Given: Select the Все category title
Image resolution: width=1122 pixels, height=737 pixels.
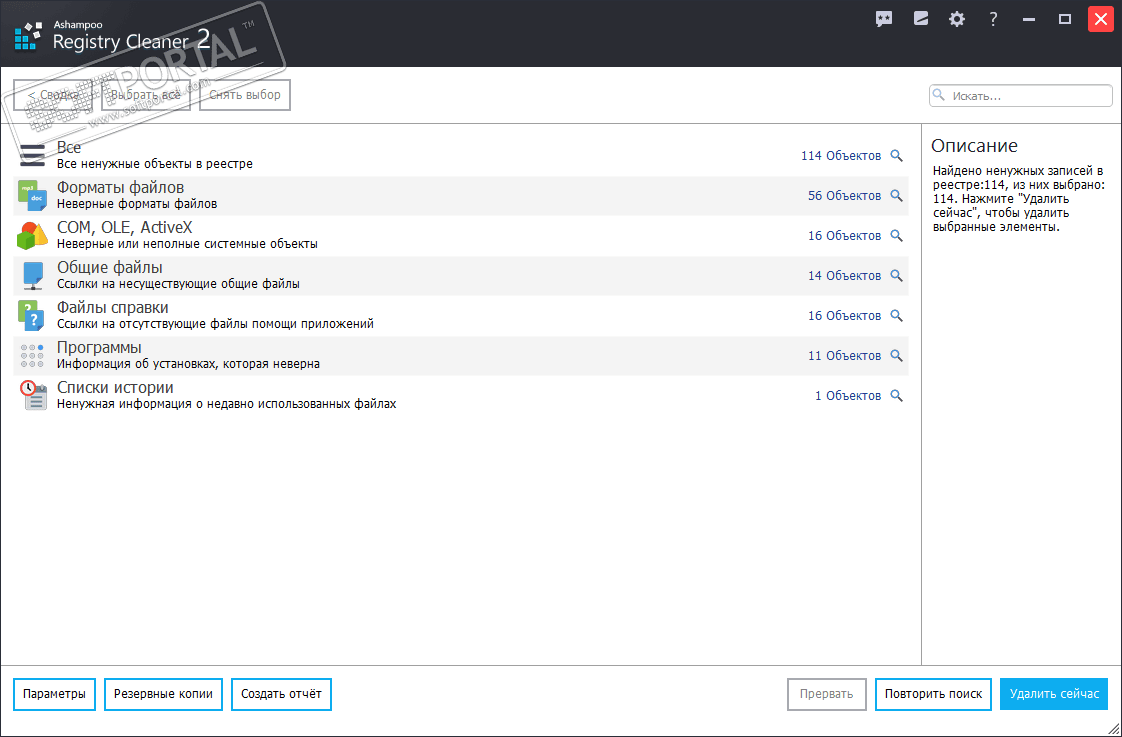Looking at the screenshot, I should pyautogui.click(x=69, y=147).
